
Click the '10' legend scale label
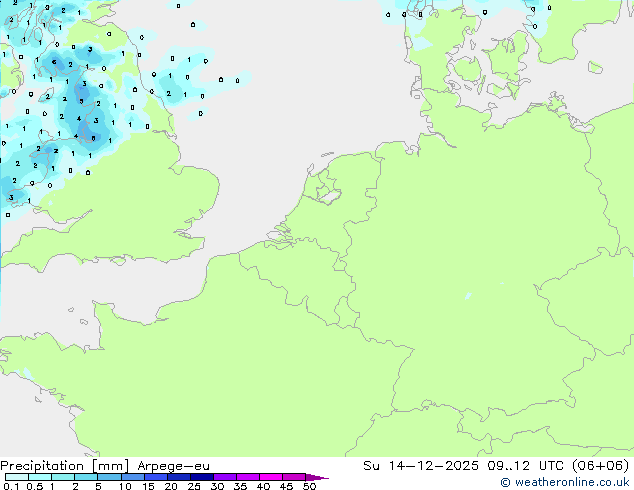click(125, 486)
